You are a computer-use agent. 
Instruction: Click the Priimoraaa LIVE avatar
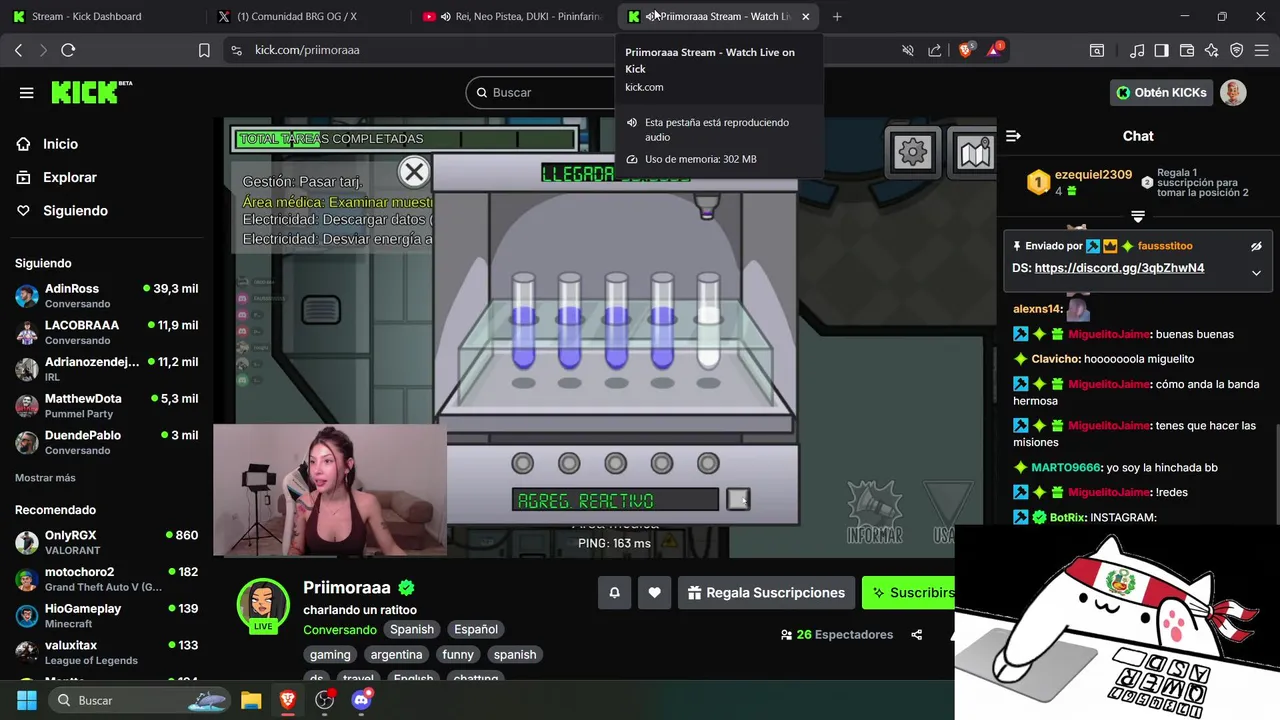pyautogui.click(x=263, y=605)
